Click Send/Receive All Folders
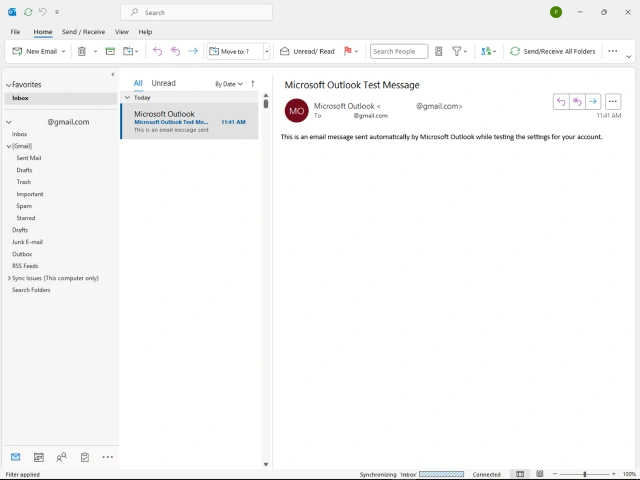The image size is (640, 480). pos(553,51)
